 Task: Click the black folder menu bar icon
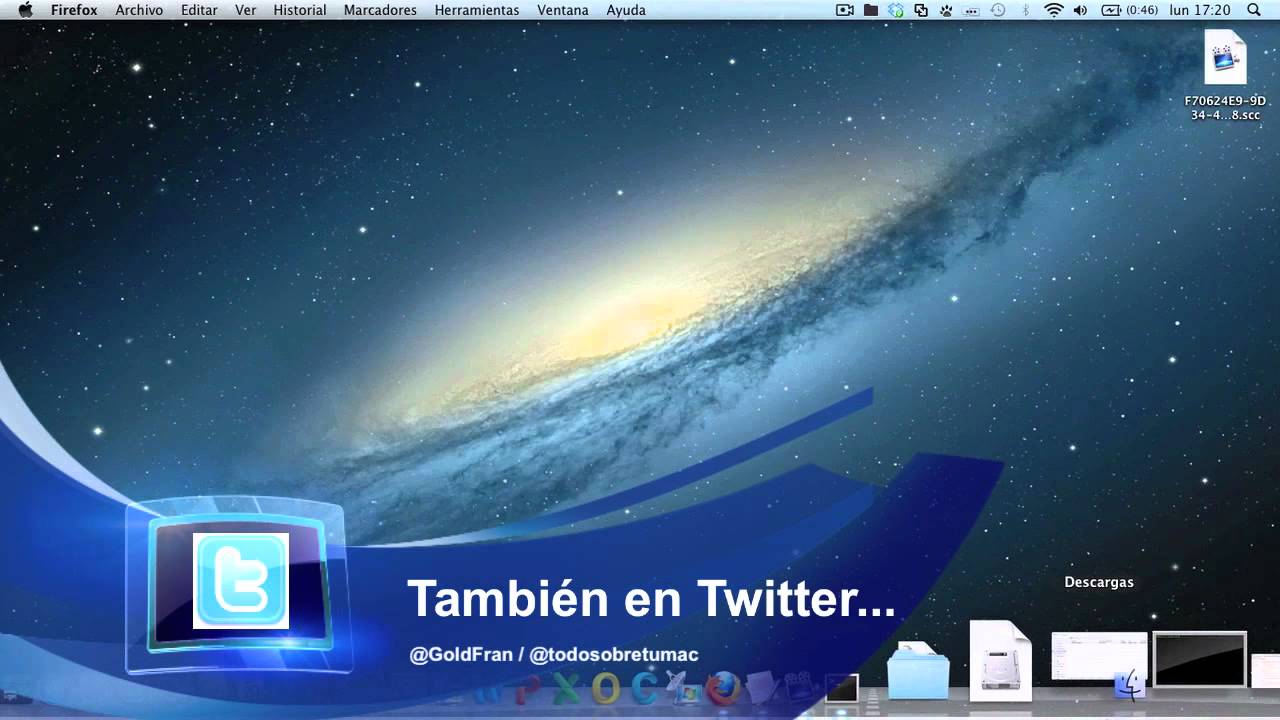(x=871, y=10)
